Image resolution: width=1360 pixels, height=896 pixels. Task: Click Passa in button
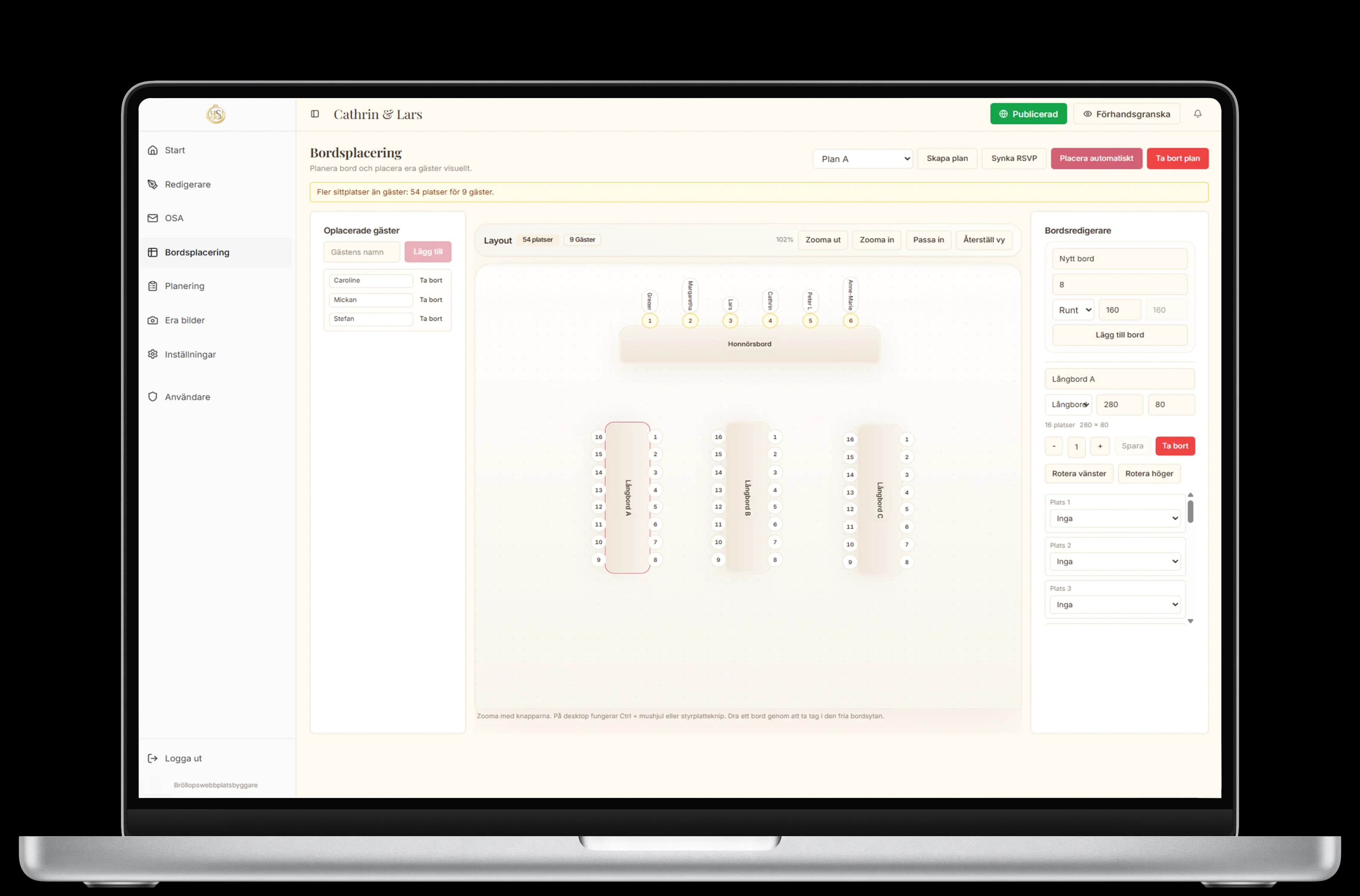point(928,240)
